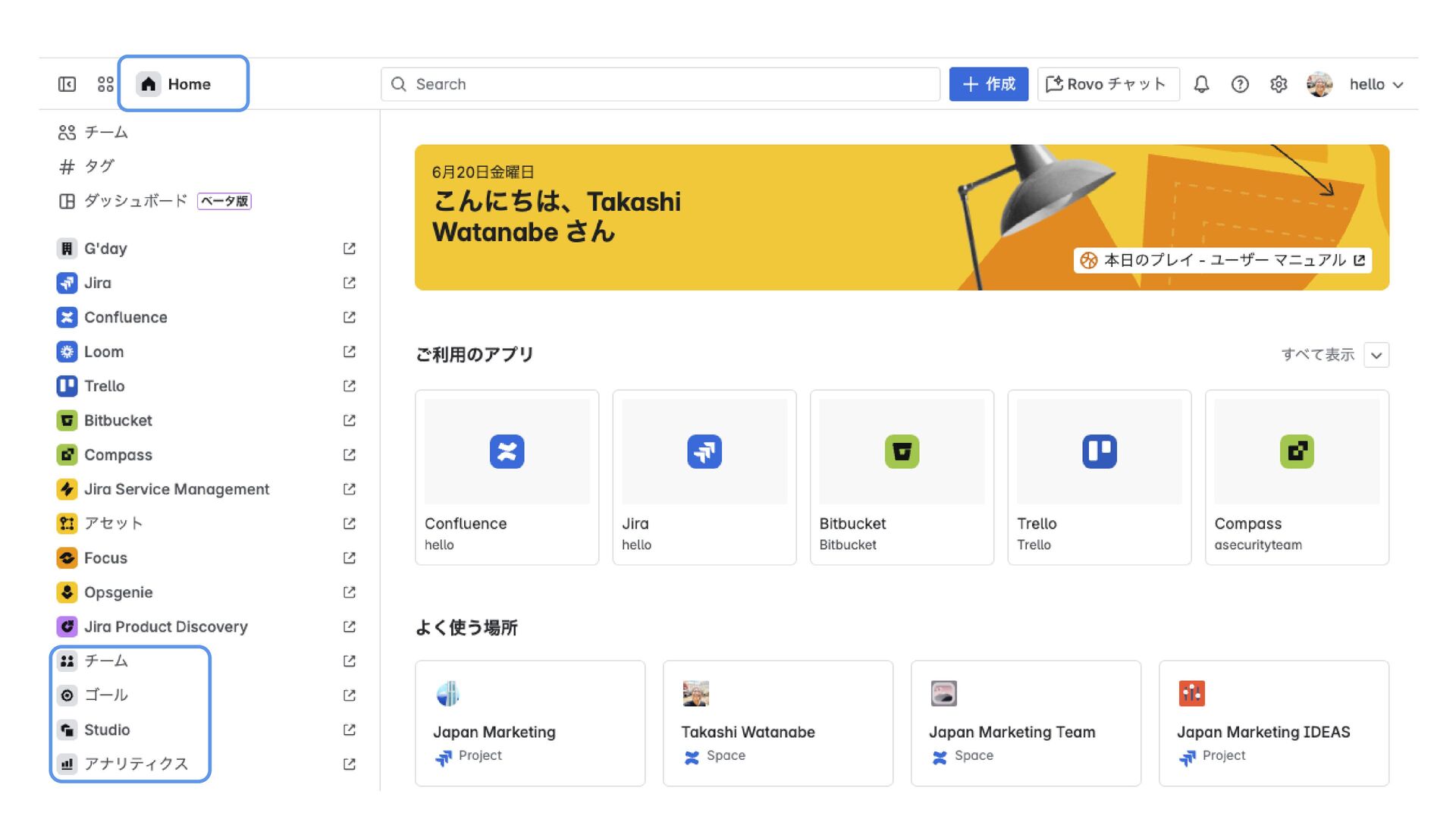Screen dimensions: 1456x819
Task: Open settings gear icon
Action: point(1279,84)
